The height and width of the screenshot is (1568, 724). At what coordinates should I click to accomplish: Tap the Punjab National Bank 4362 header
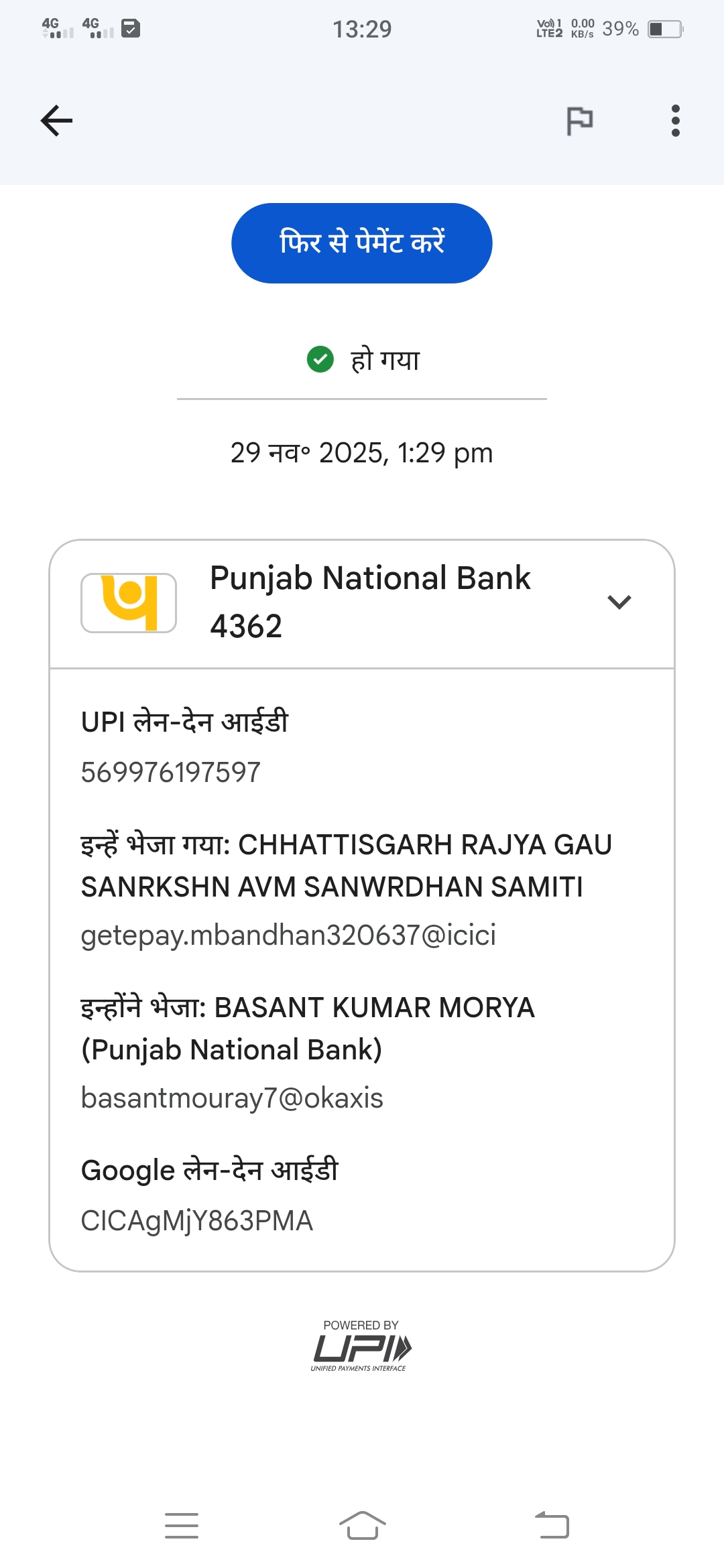pos(370,602)
